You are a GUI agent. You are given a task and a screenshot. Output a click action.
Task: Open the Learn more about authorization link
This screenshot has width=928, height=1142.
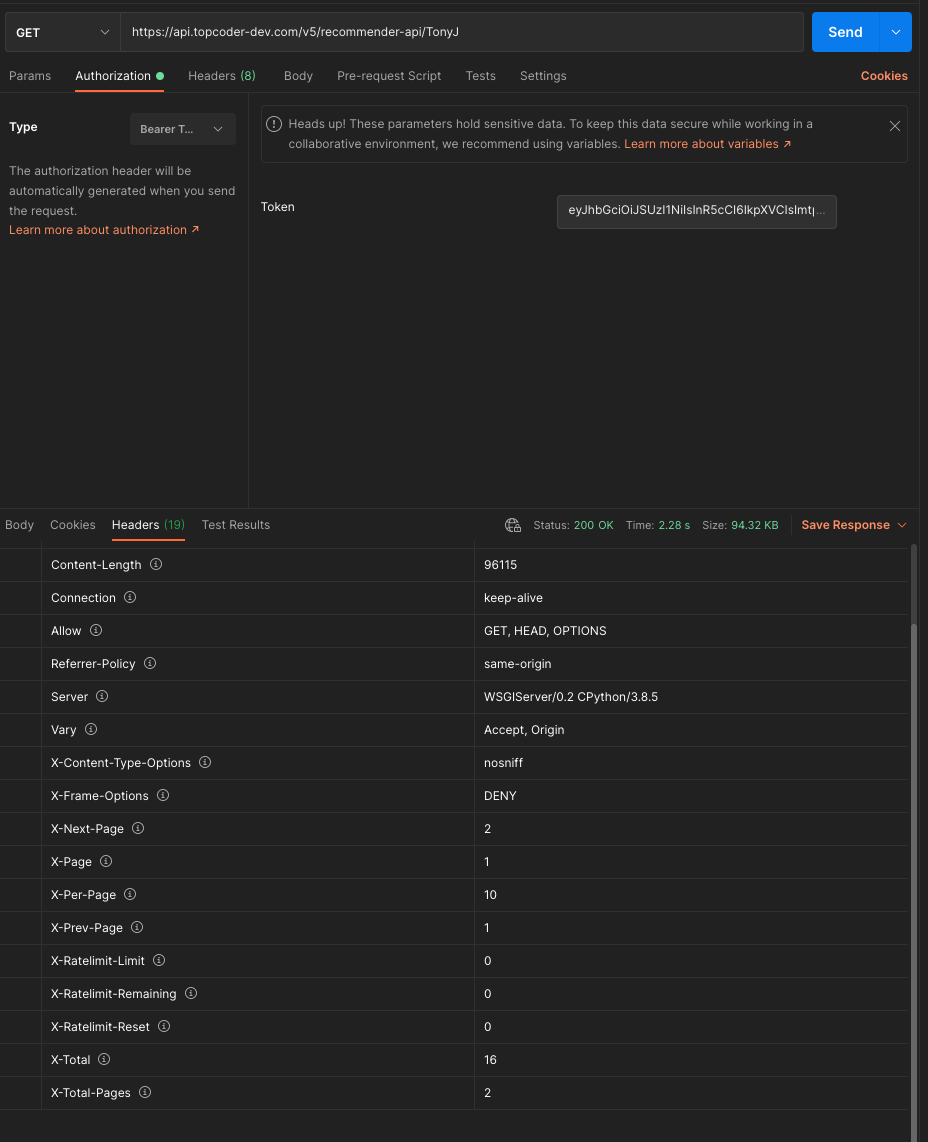click(98, 229)
